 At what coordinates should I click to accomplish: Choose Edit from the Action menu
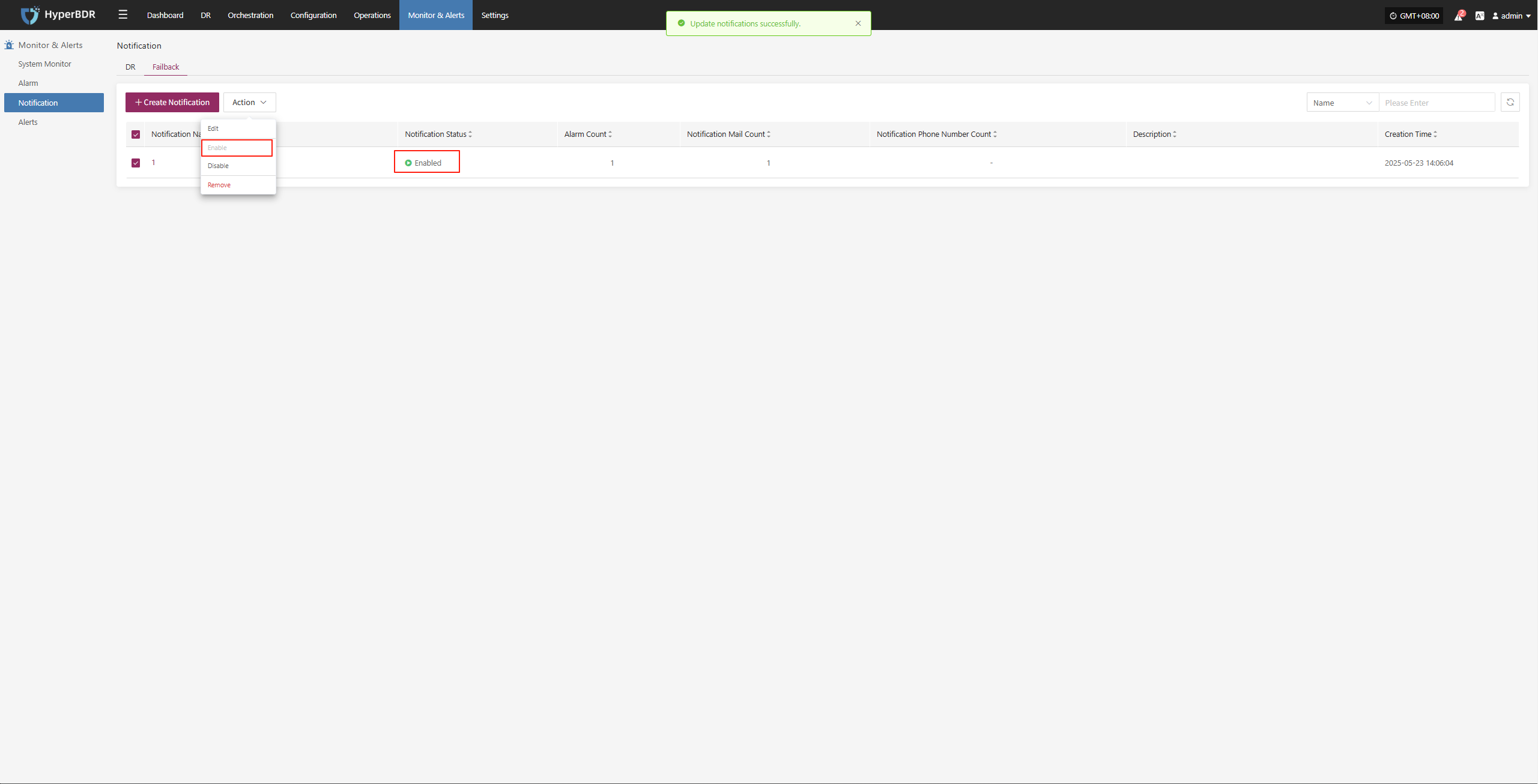click(x=238, y=128)
